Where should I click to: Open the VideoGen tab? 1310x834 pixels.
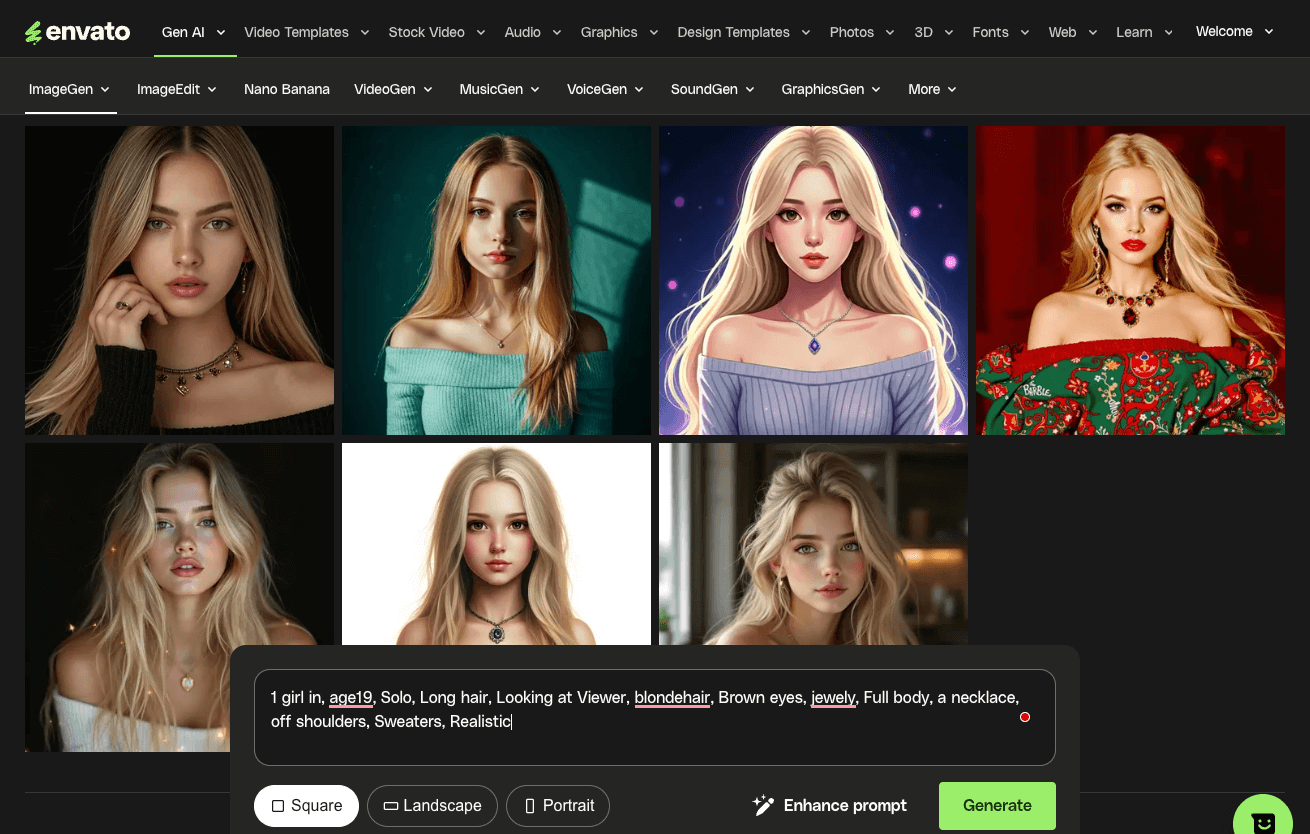click(x=393, y=89)
